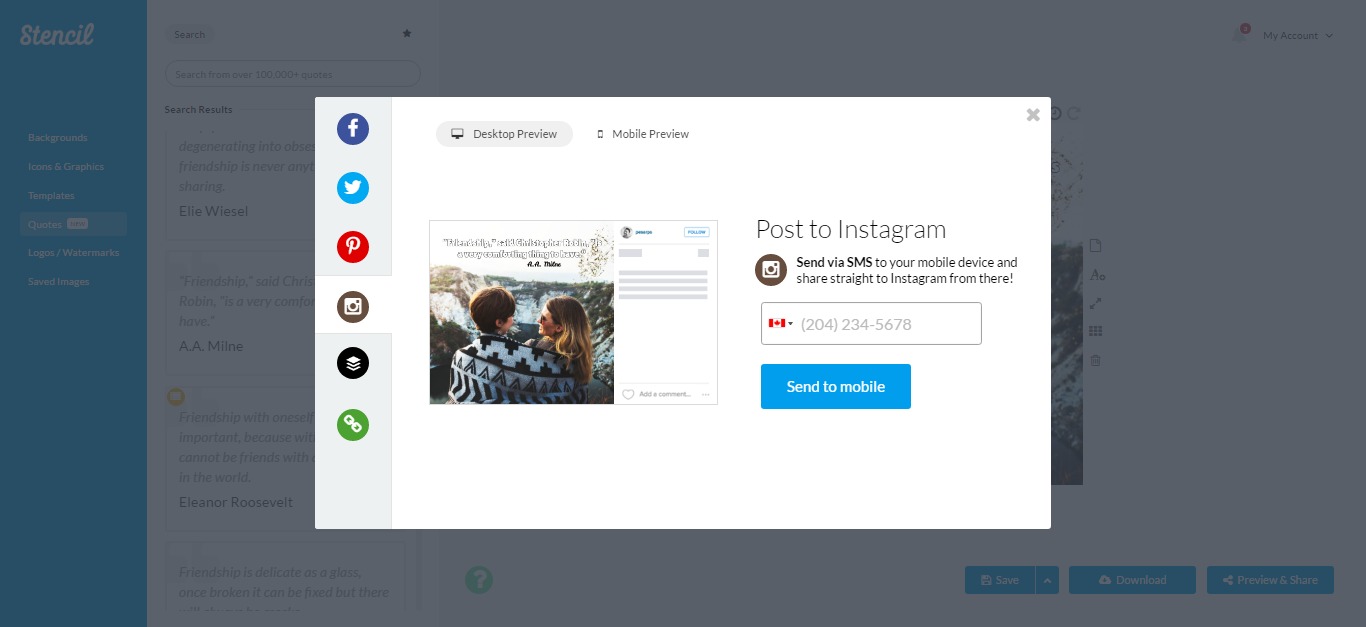Image resolution: width=1366 pixels, height=627 pixels.
Task: Generate a short link with the green link icon
Action: [352, 424]
